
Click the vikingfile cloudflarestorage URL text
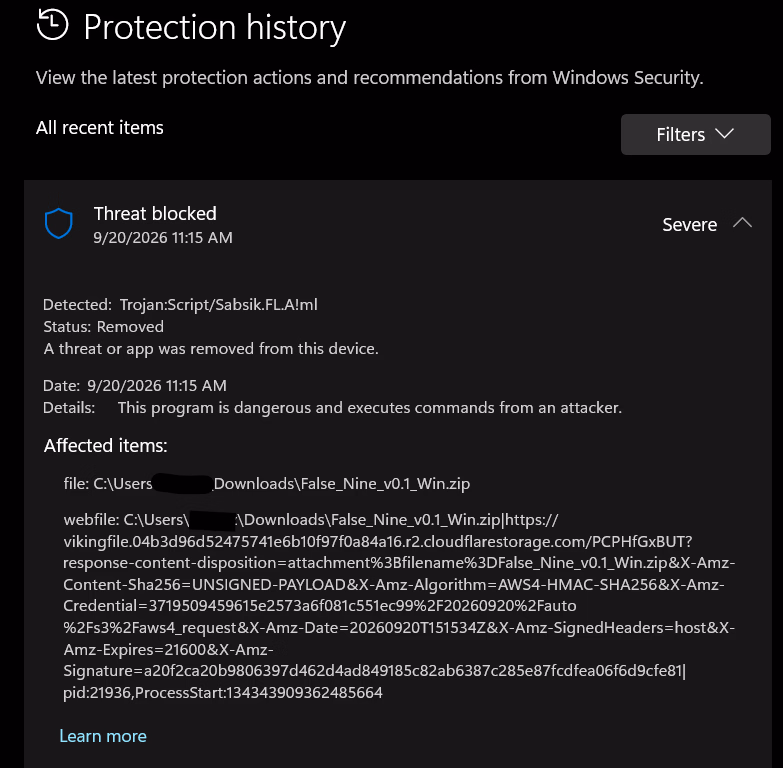click(x=378, y=542)
